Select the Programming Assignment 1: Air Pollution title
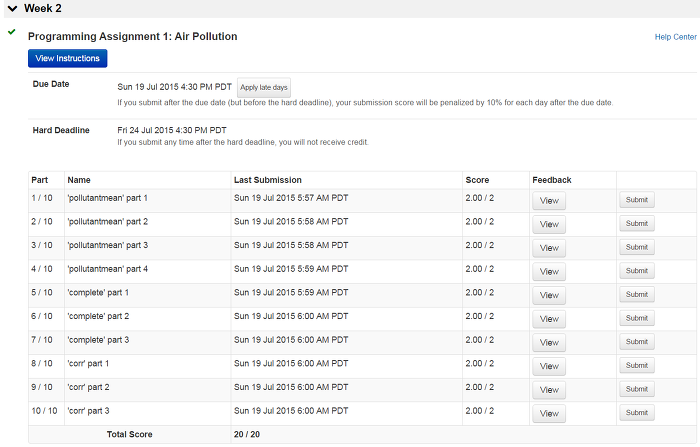700x447 pixels. [x=133, y=37]
